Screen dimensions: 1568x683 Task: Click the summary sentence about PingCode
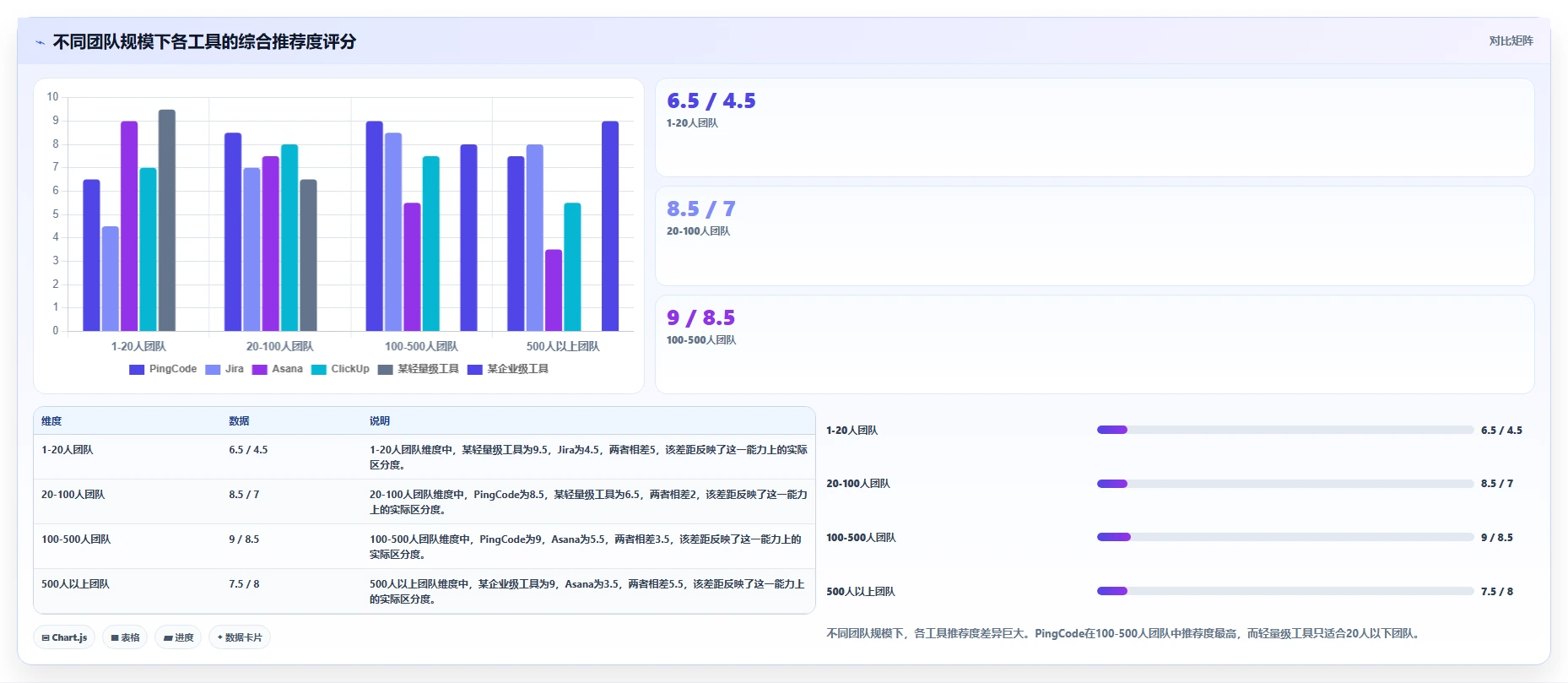tap(1124, 633)
